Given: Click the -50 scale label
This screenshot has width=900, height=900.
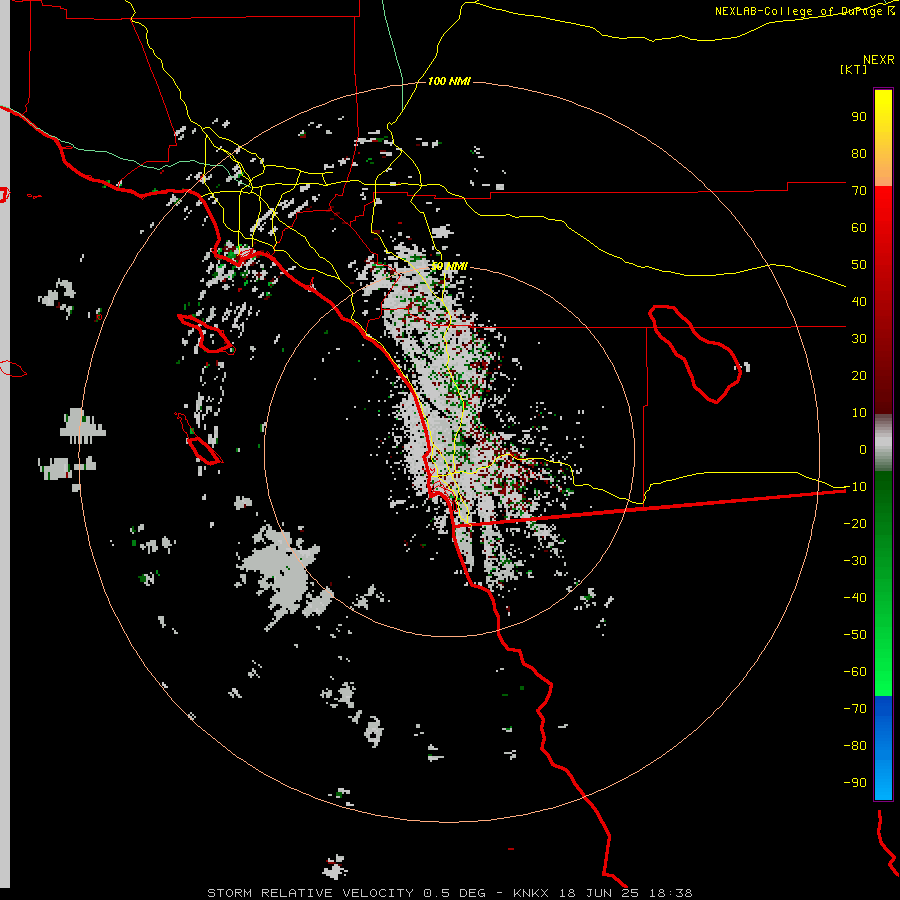Looking at the screenshot, I should (855, 634).
